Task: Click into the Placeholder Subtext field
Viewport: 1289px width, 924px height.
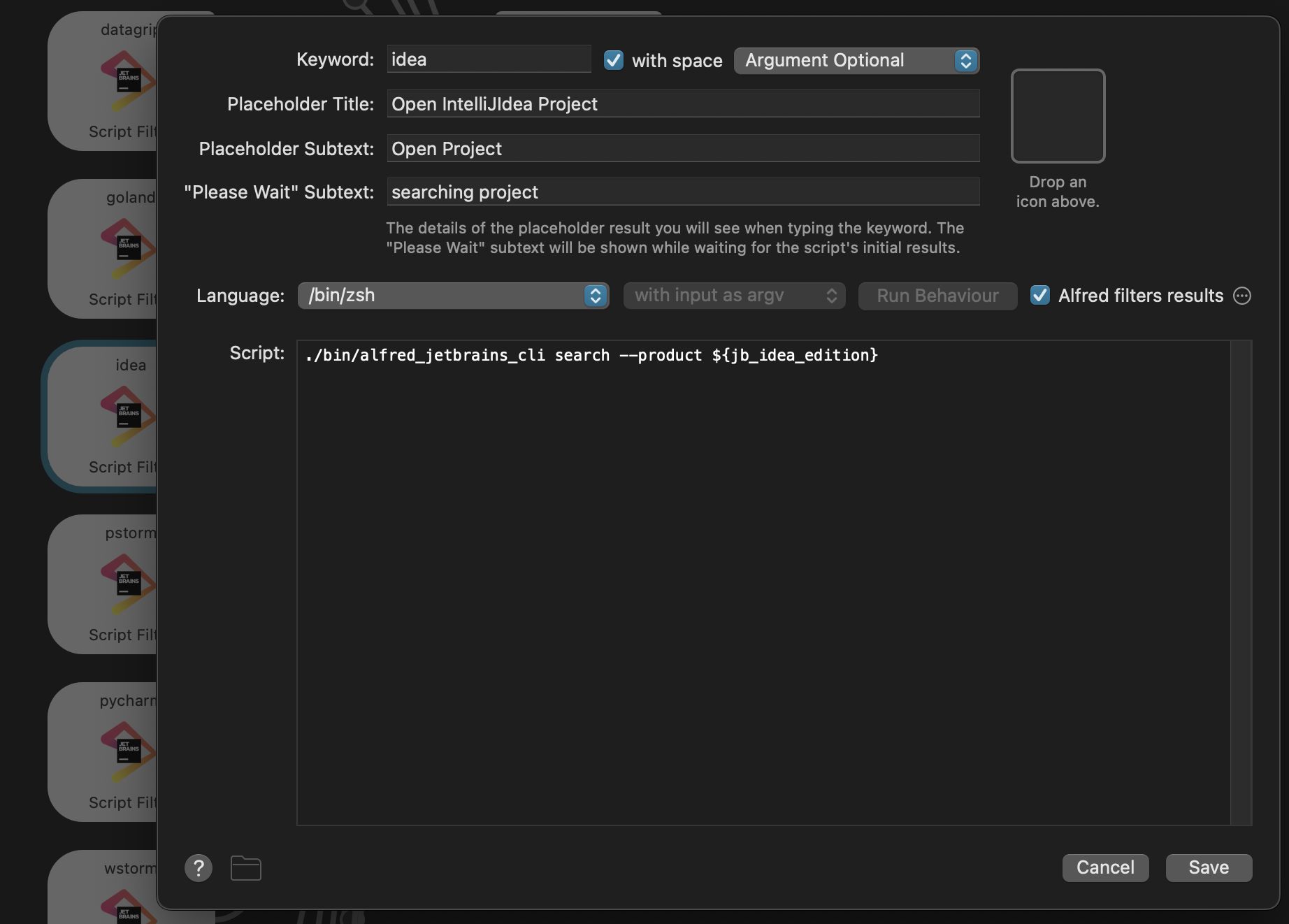Action: tap(683, 148)
